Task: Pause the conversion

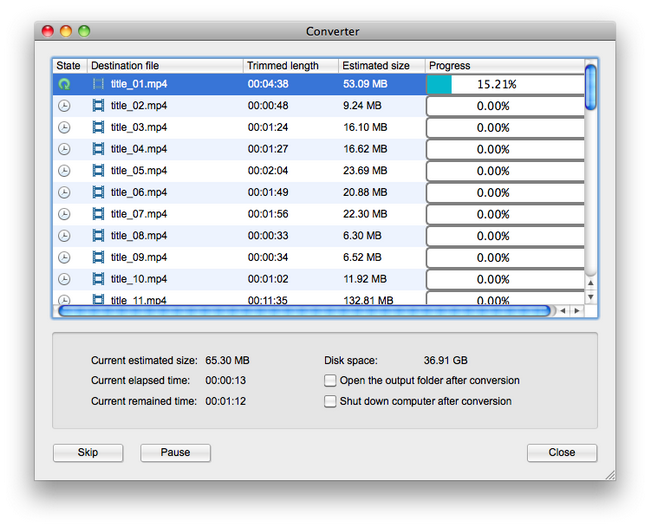Action: pos(175,453)
